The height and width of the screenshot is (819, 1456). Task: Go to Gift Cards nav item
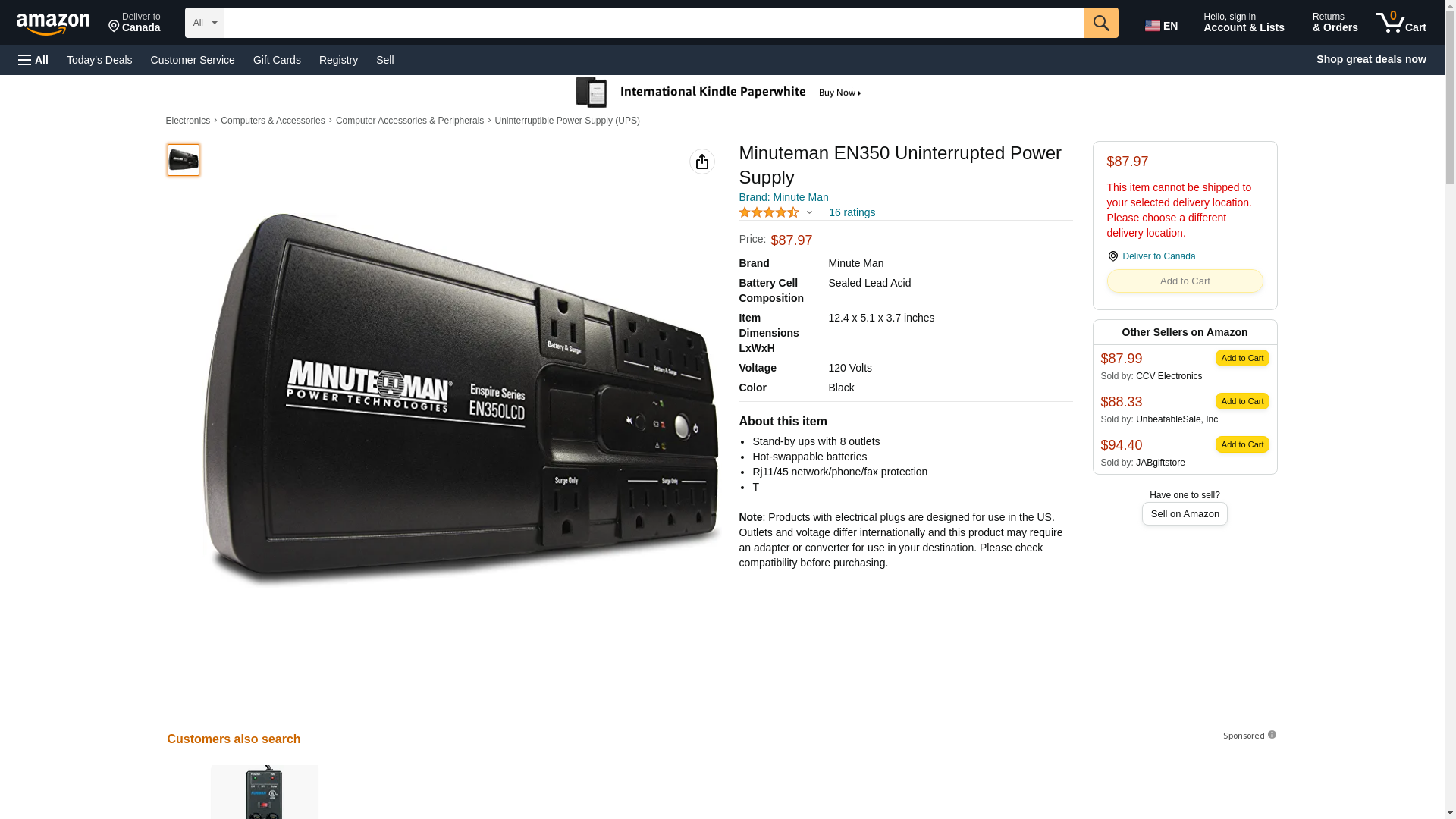277,60
